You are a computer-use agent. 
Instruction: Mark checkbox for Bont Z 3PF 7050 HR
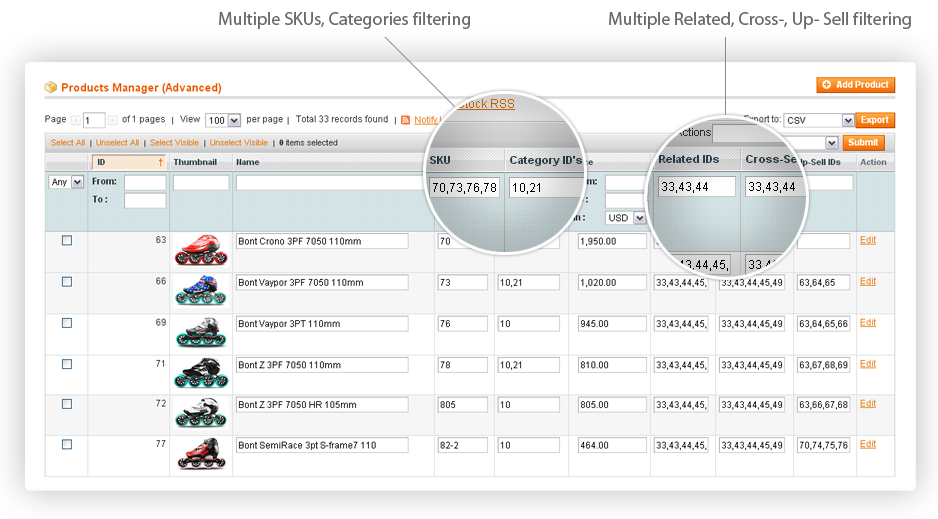pyautogui.click(x=67, y=404)
